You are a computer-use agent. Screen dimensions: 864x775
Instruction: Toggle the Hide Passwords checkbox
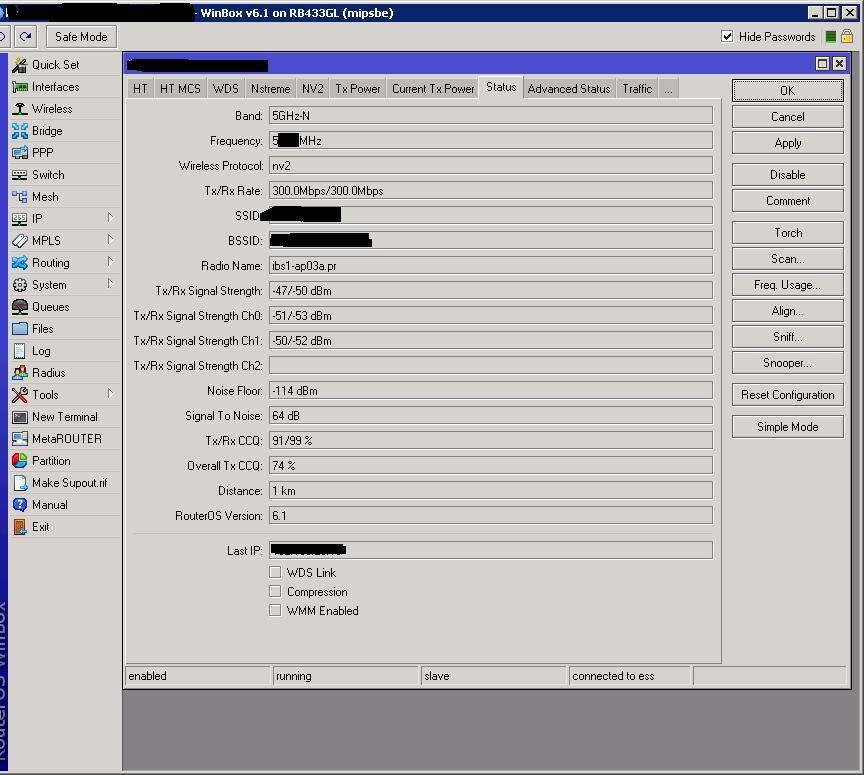pyautogui.click(x=727, y=37)
